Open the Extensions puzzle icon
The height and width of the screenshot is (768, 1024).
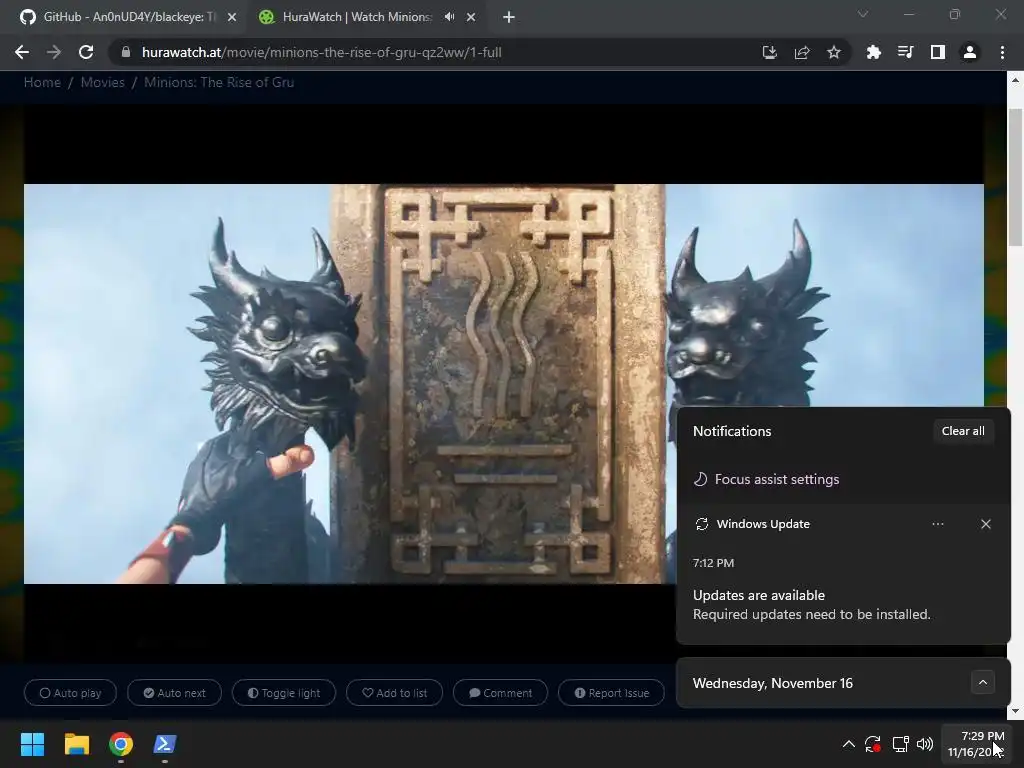coord(873,52)
